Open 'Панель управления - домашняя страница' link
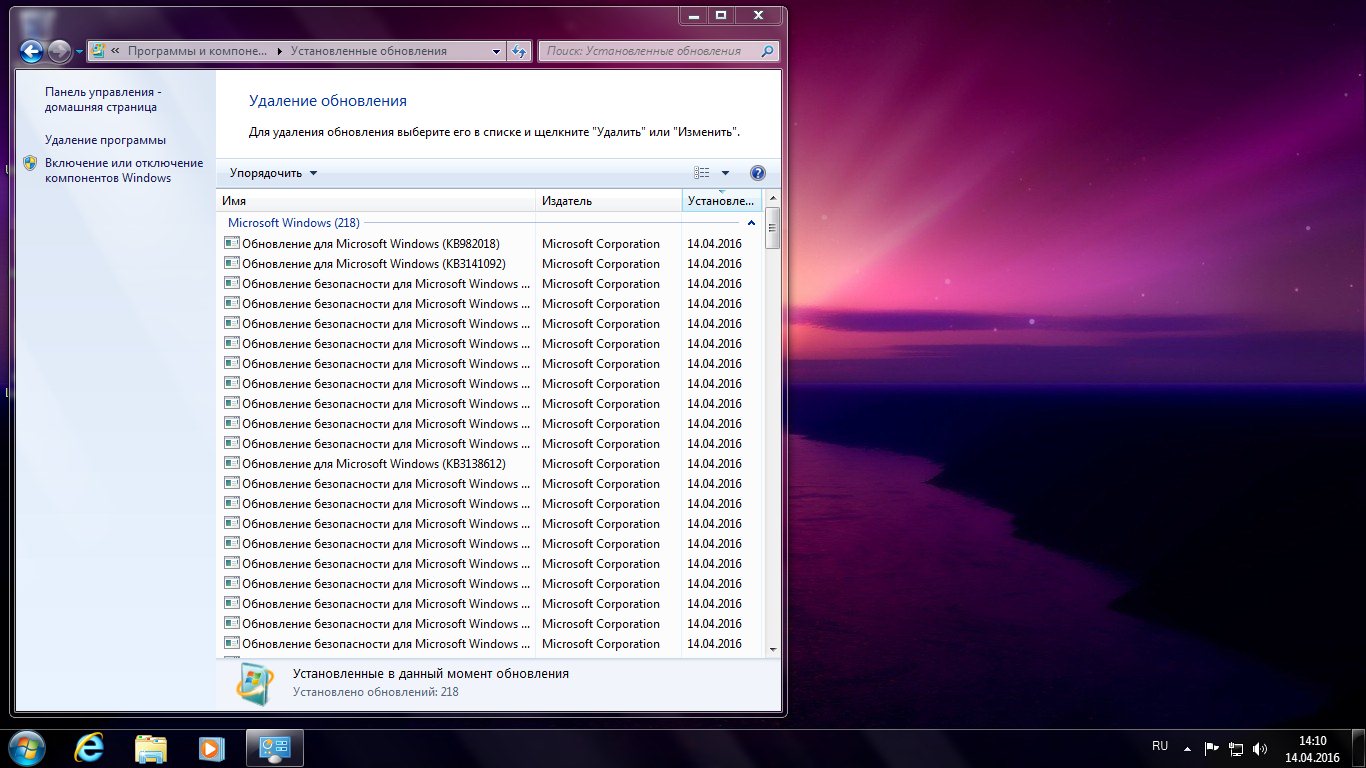The height and width of the screenshot is (768, 1366). coord(103,99)
